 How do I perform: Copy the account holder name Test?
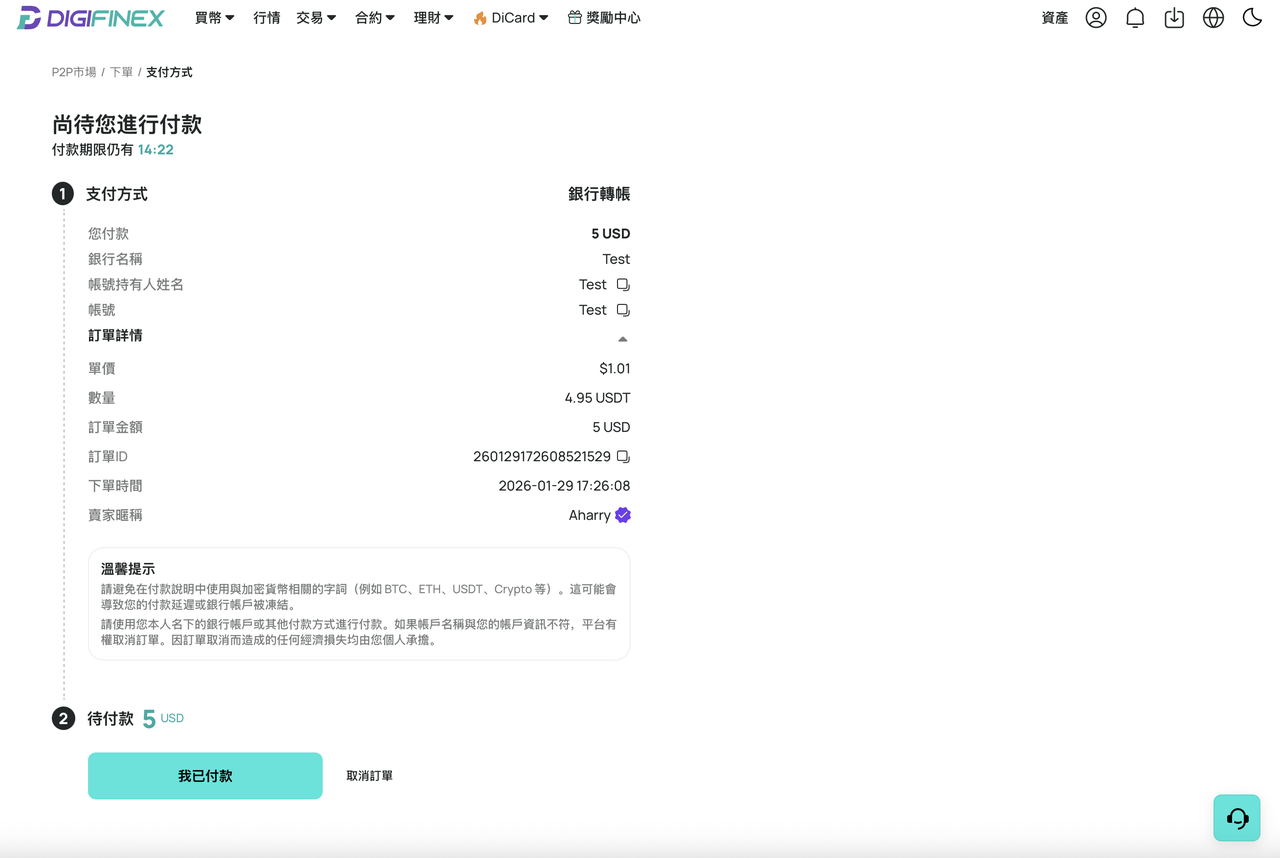click(623, 285)
